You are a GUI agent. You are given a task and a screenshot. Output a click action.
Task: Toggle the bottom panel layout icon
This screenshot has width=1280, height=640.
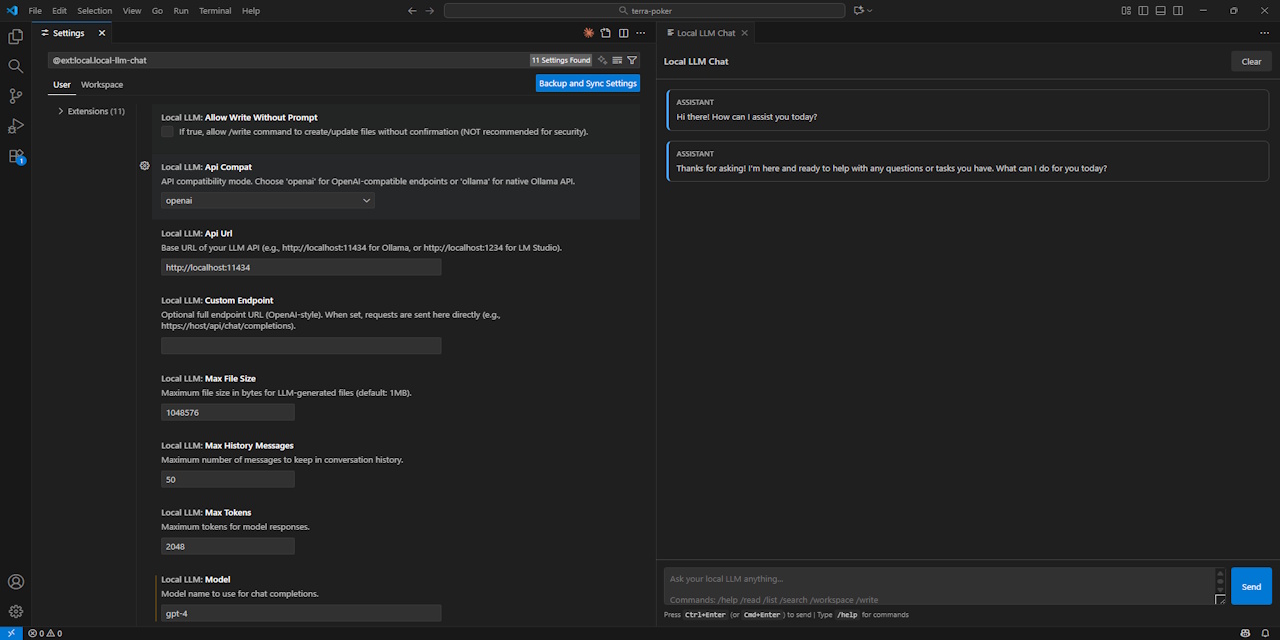[x=1161, y=10]
